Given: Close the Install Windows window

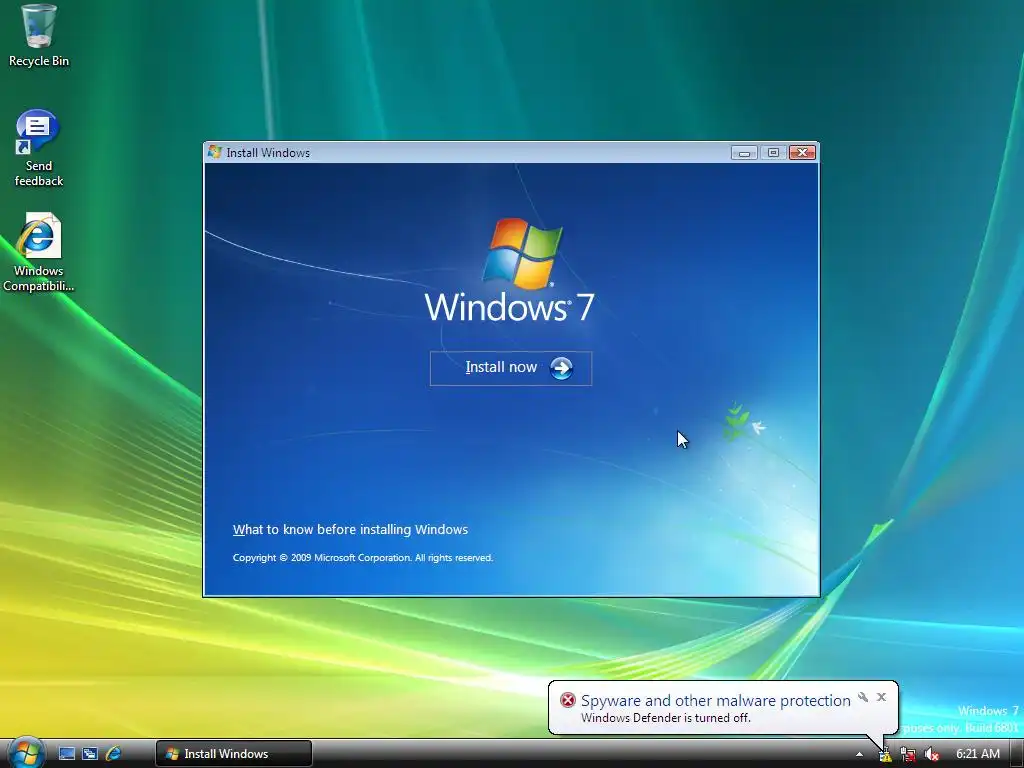Looking at the screenshot, I should click(802, 153).
